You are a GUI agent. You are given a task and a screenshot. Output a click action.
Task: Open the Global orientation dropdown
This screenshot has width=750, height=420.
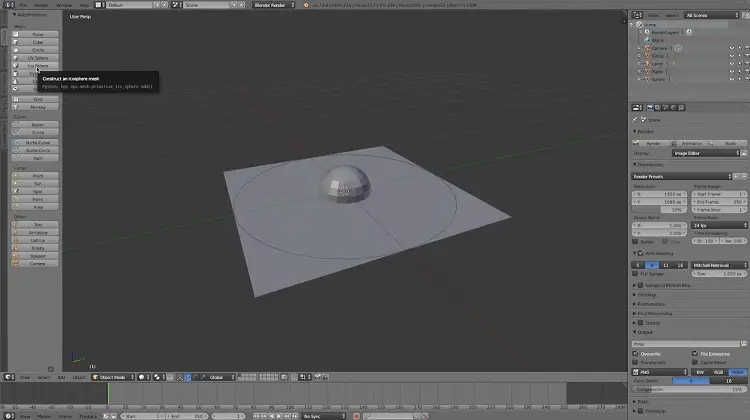point(221,377)
